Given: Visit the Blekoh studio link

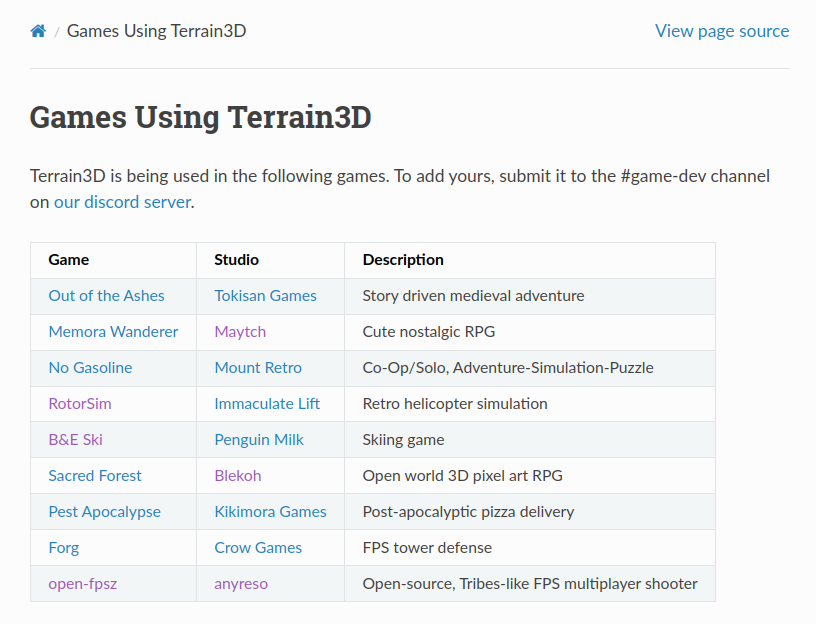Looking at the screenshot, I should pos(238,475).
